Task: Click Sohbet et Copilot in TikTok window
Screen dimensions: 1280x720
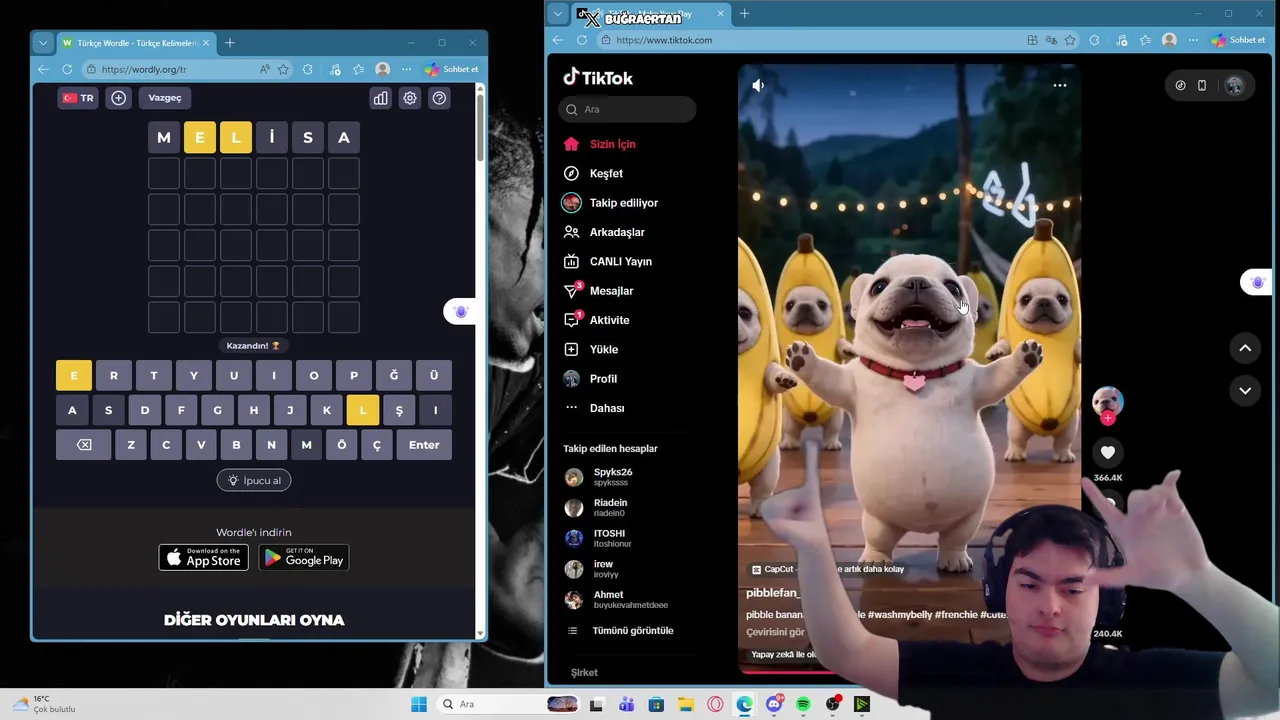Action: [1238, 40]
